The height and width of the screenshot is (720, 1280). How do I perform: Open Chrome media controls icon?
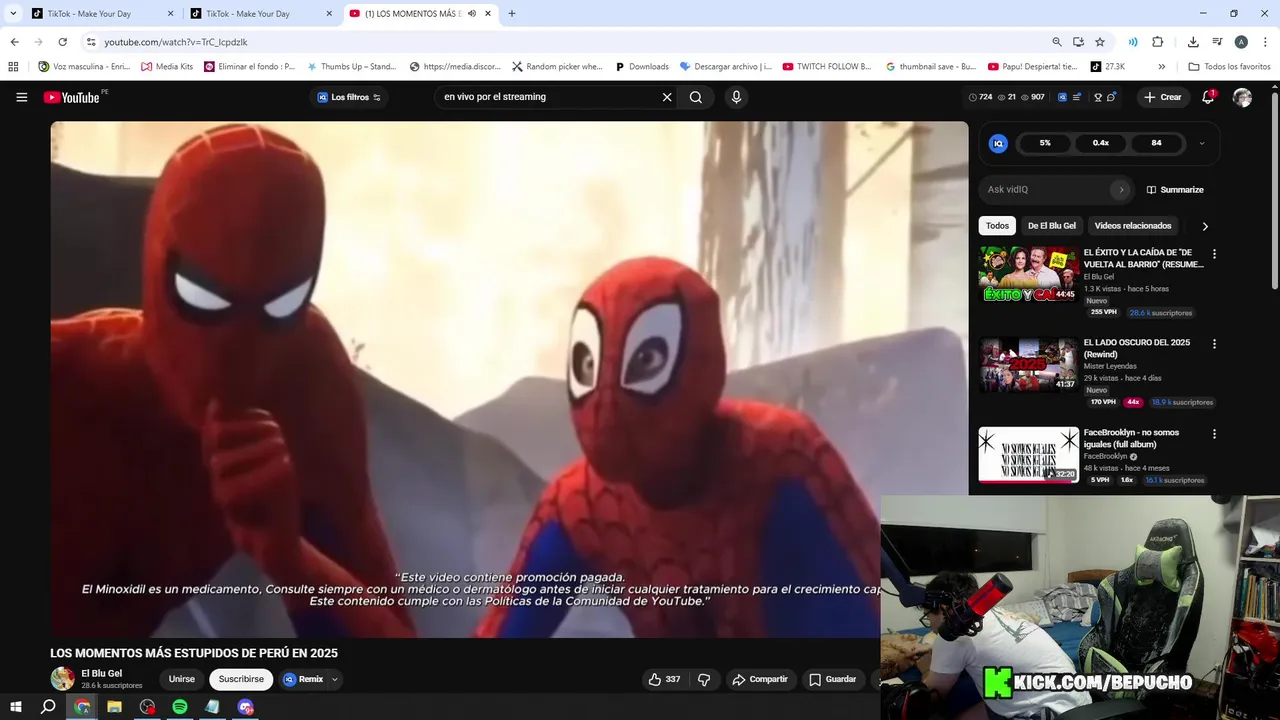tap(1217, 42)
